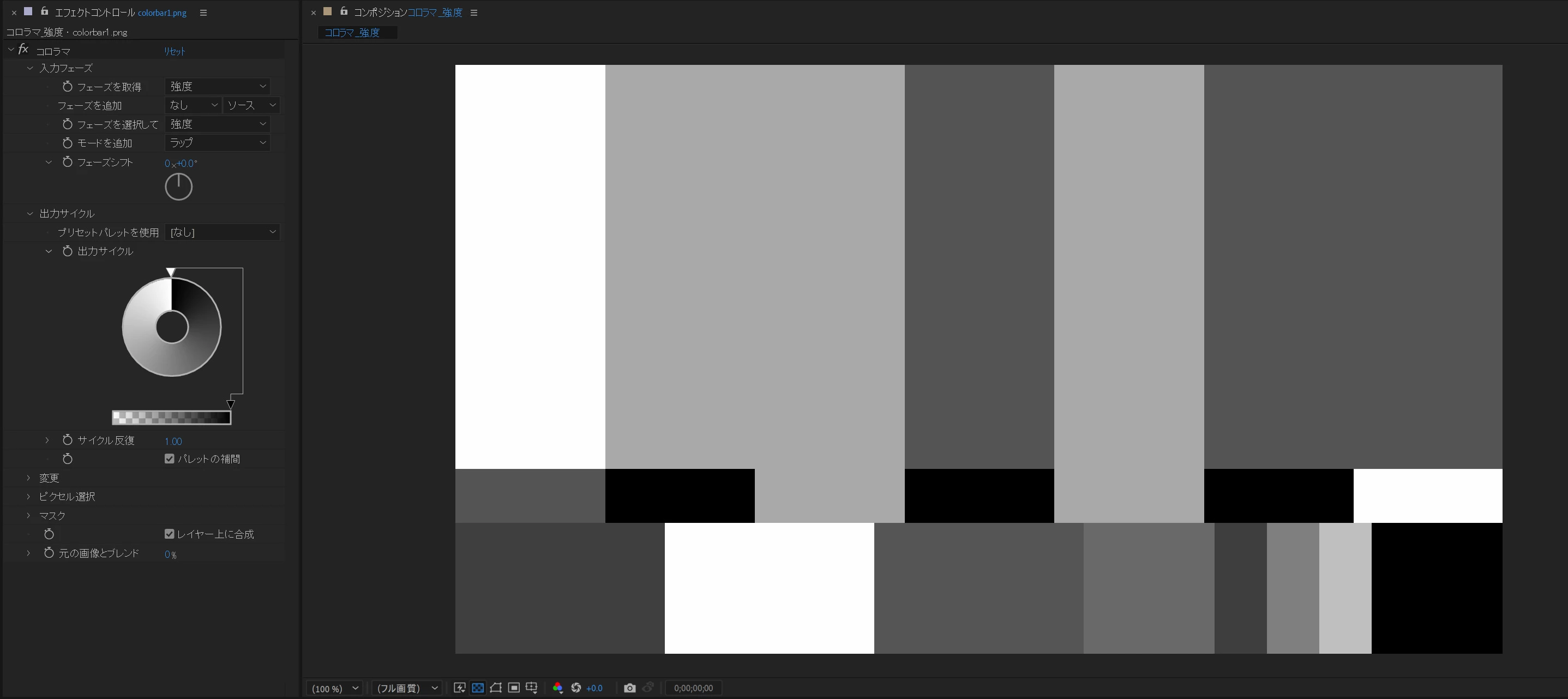The height and width of the screenshot is (699, 1568).
Task: Open grid and guide options icon
Action: pos(531,688)
